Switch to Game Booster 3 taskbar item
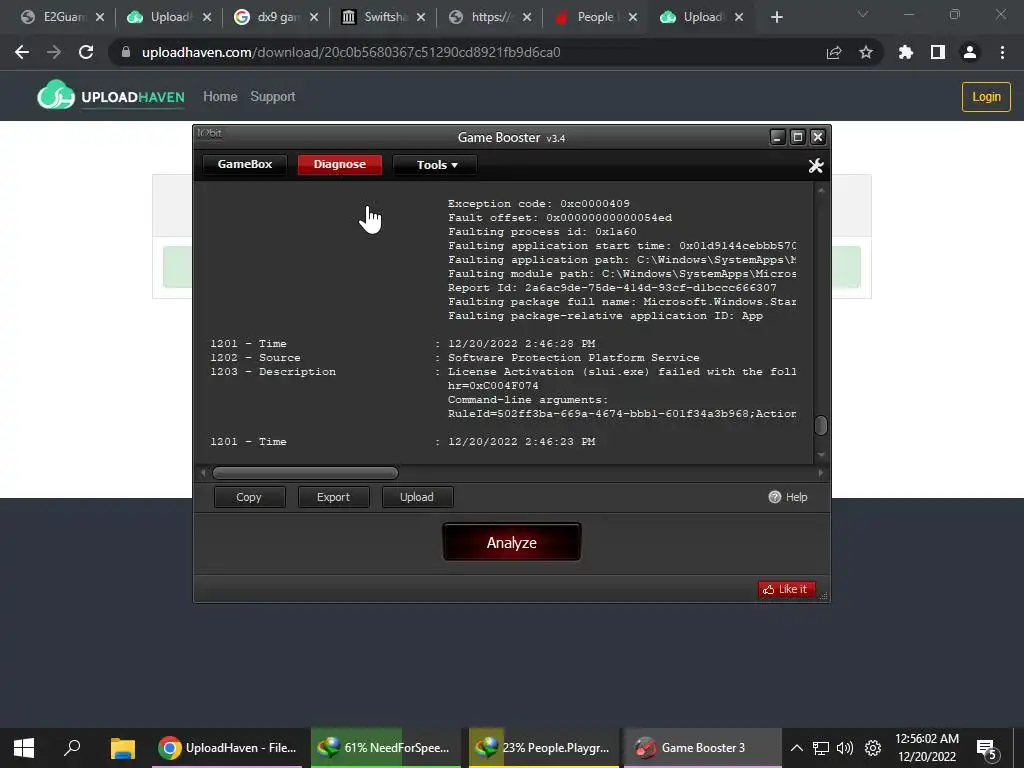Viewport: 1024px width, 768px height. [702, 748]
